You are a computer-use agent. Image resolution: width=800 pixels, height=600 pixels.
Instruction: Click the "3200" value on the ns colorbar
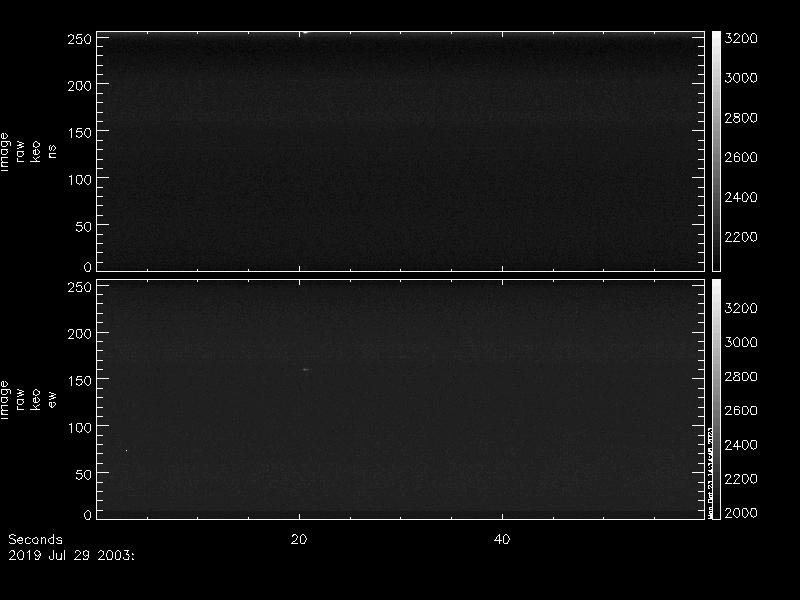coord(741,38)
